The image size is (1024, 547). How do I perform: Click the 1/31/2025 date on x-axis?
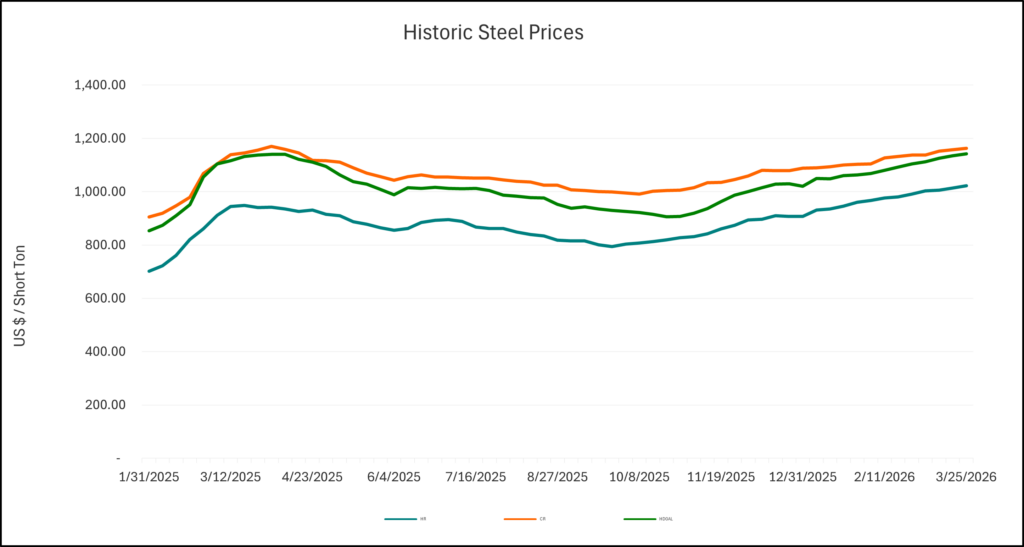tap(149, 478)
